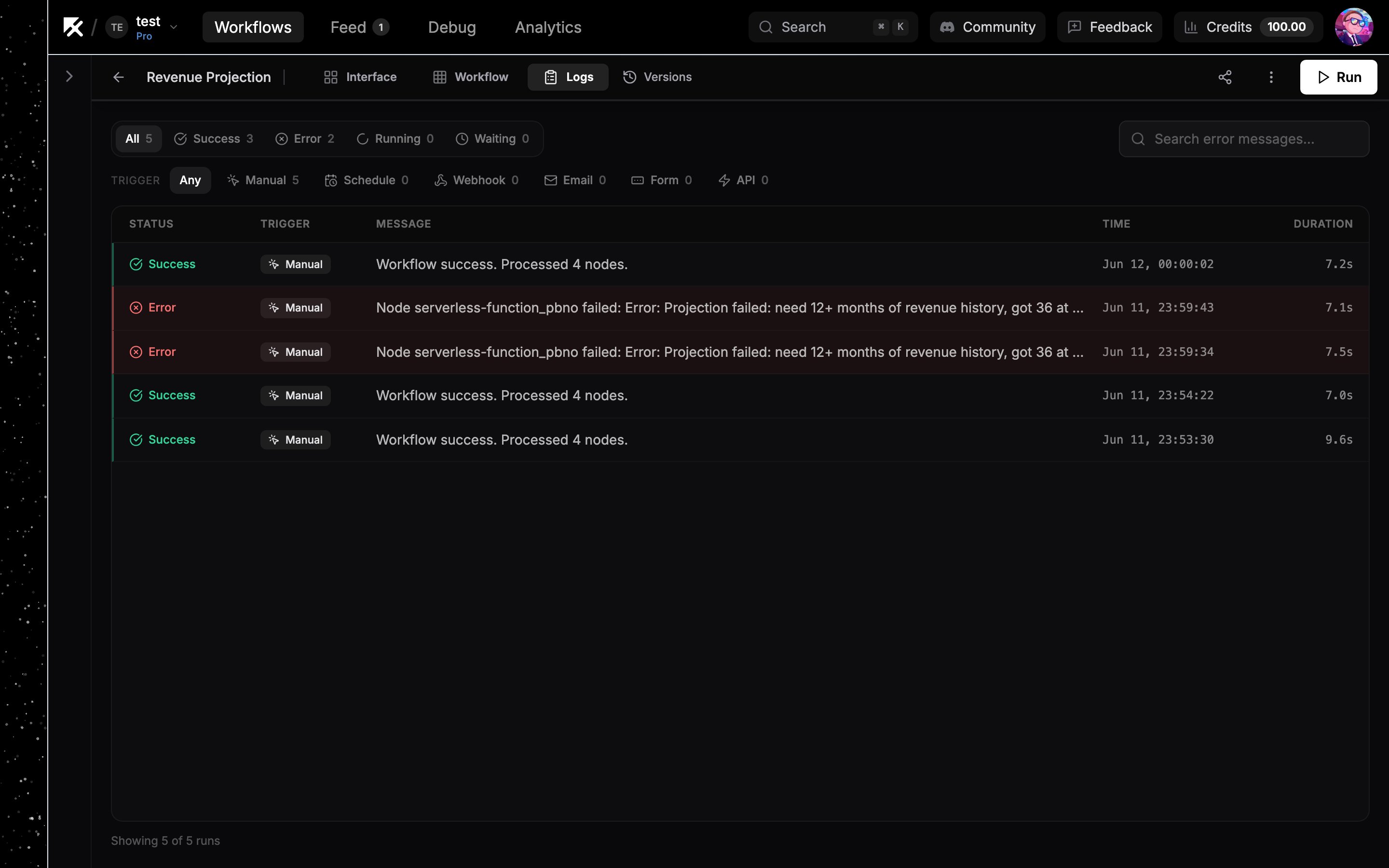Screen dimensions: 1389x868
Task: Click the Manual badge in the 7.5s row
Action: (296, 352)
